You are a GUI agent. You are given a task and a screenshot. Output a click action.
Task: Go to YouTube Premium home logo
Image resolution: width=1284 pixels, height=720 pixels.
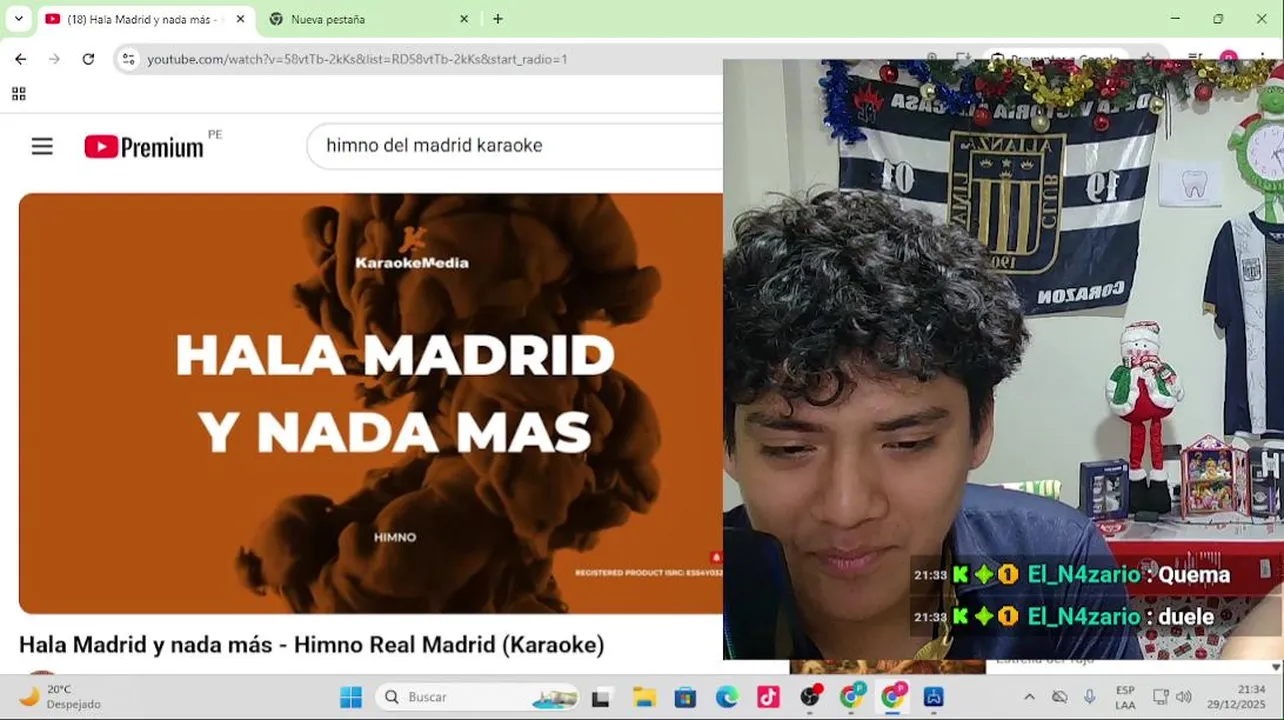(x=144, y=147)
